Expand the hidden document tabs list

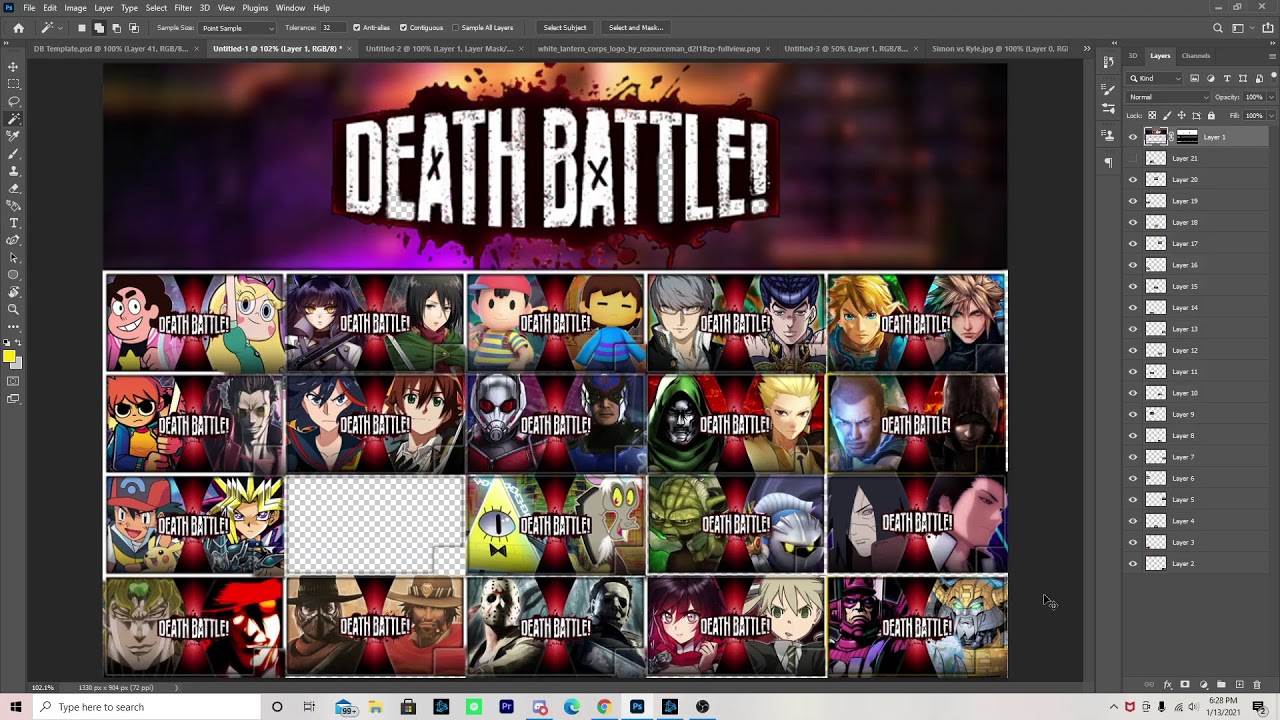[x=1087, y=48]
